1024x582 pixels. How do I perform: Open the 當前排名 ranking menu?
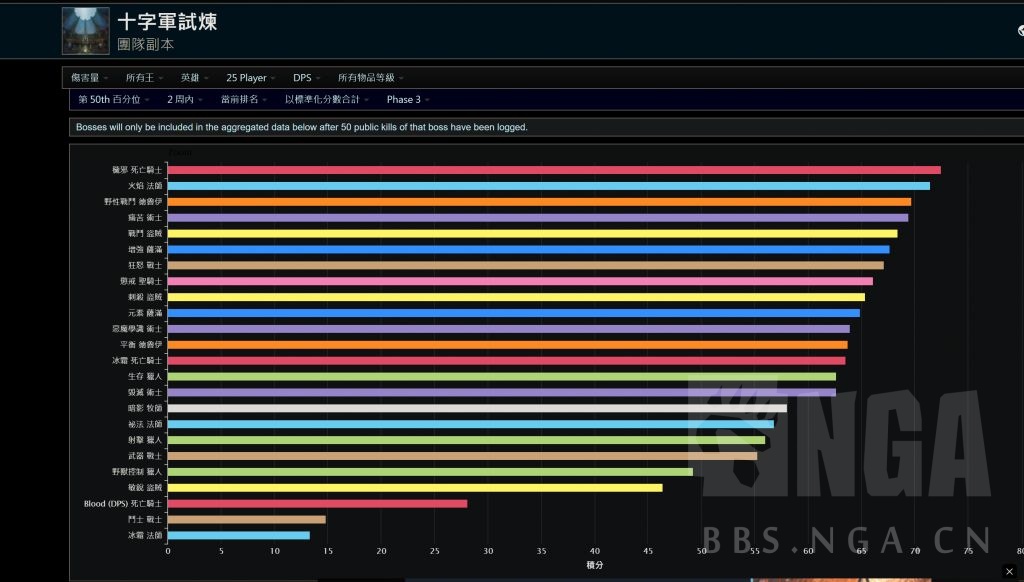[x=244, y=100]
